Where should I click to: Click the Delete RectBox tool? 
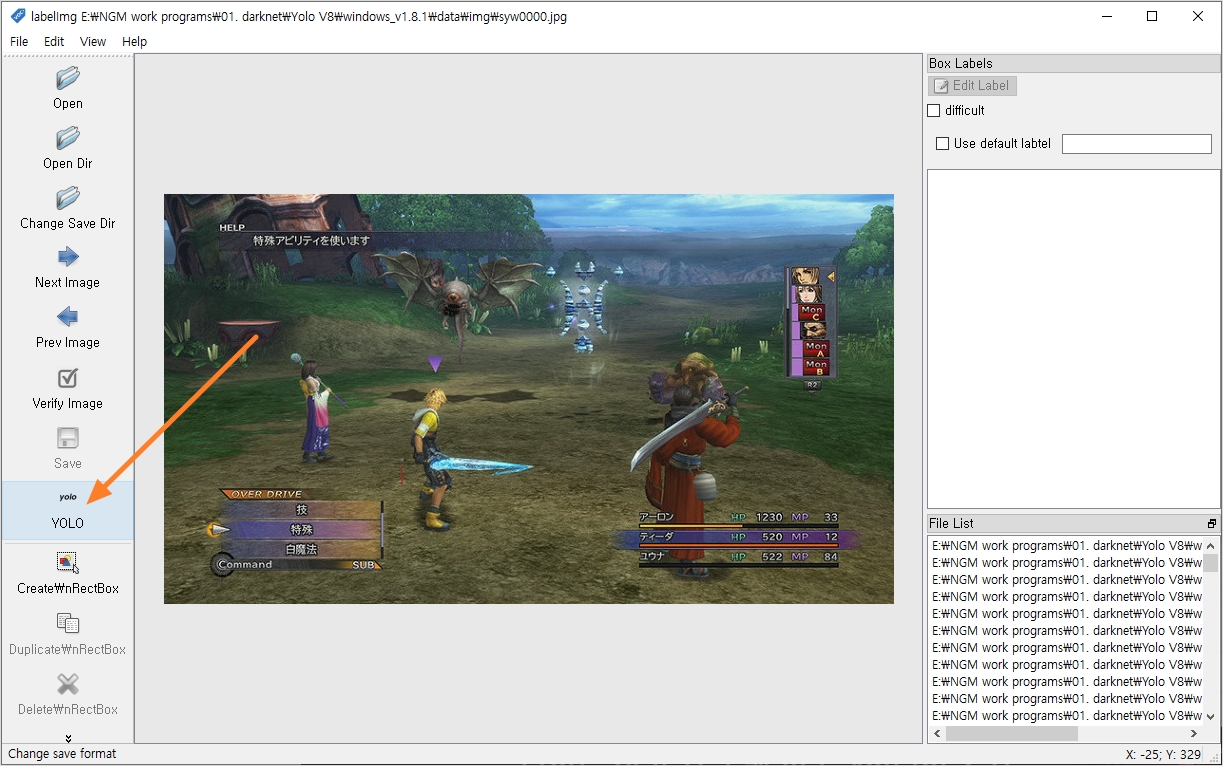click(x=68, y=695)
